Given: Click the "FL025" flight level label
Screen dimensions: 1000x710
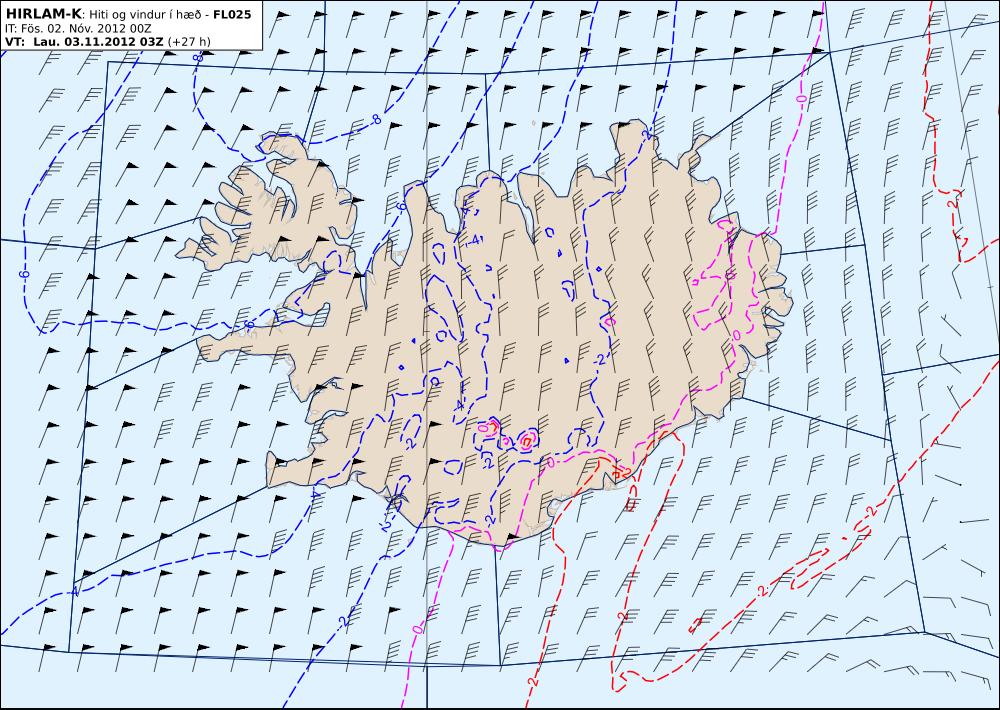Looking at the screenshot, I should tap(232, 14).
